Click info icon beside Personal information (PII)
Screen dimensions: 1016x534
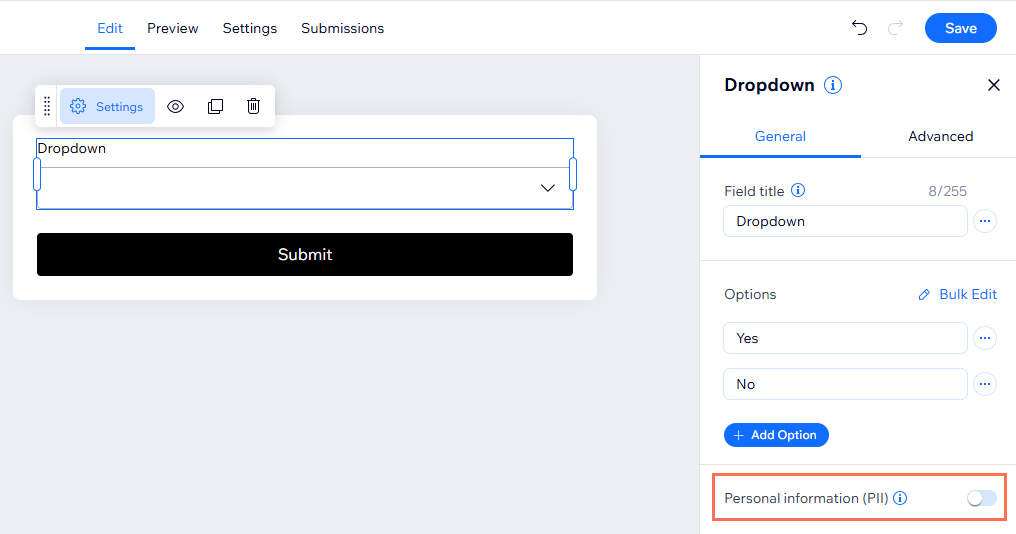900,498
